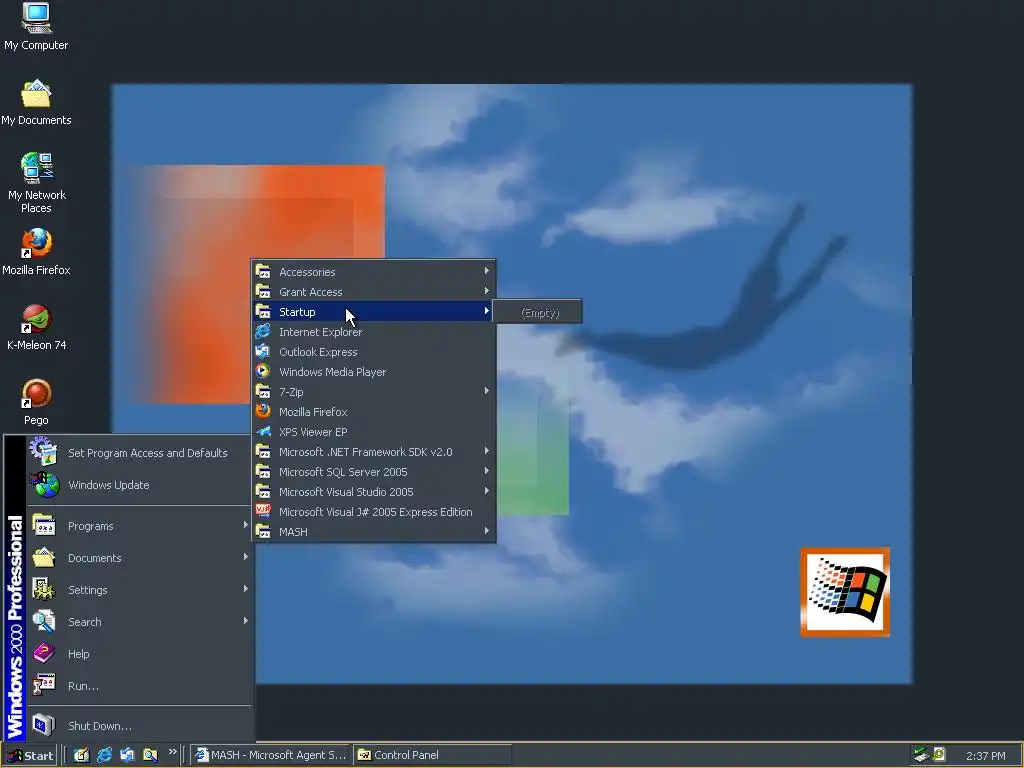Expand the Microsoft SQL Server 2005 folder
The height and width of the screenshot is (768, 1024).
[374, 472]
